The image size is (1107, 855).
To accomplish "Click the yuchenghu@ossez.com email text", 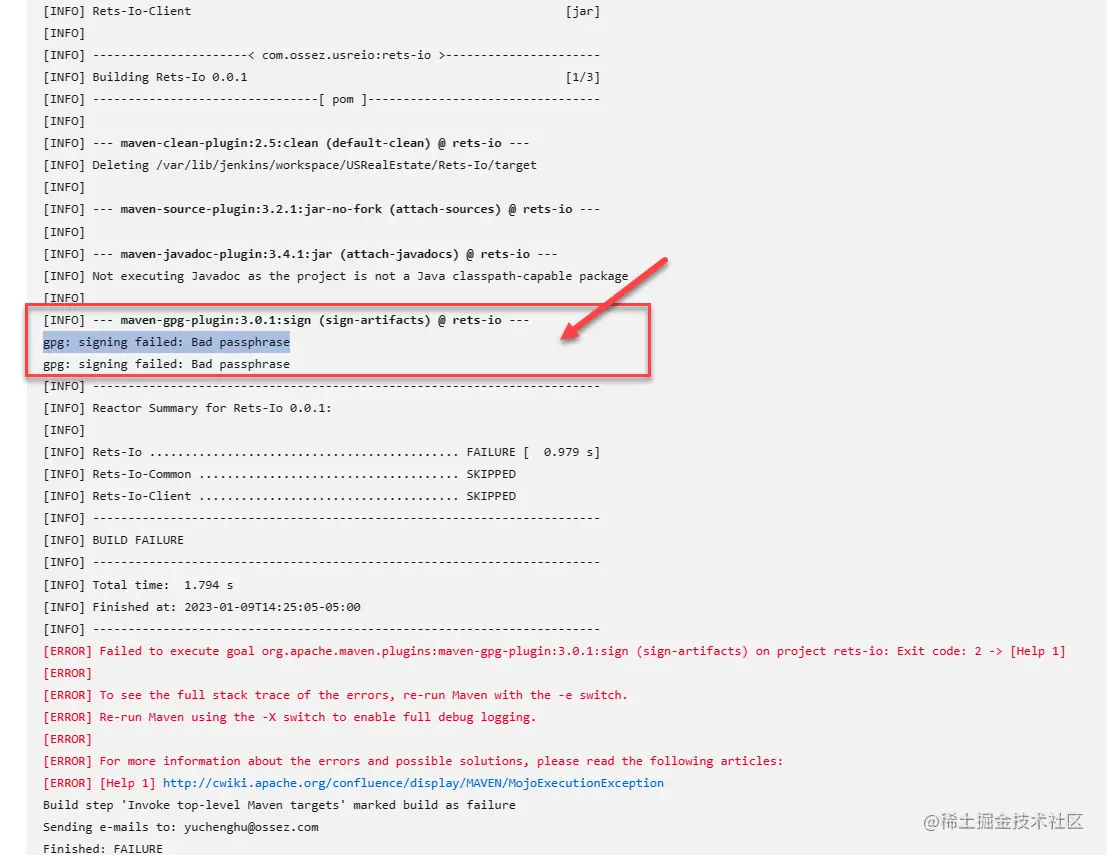I will coord(251,827).
